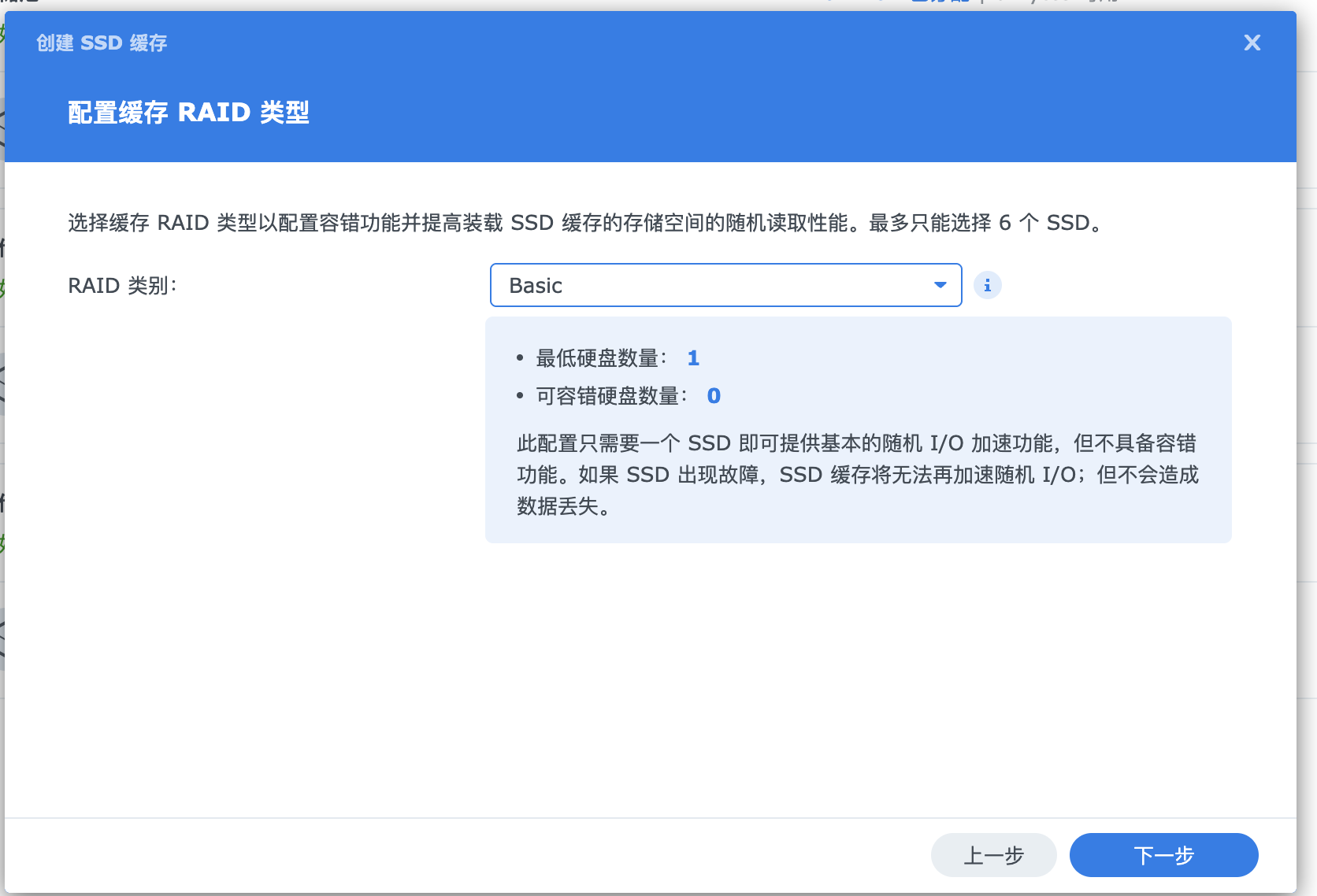Expand the RAID 类别 dropdown arrow
The width and height of the screenshot is (1317, 896).
click(940, 285)
